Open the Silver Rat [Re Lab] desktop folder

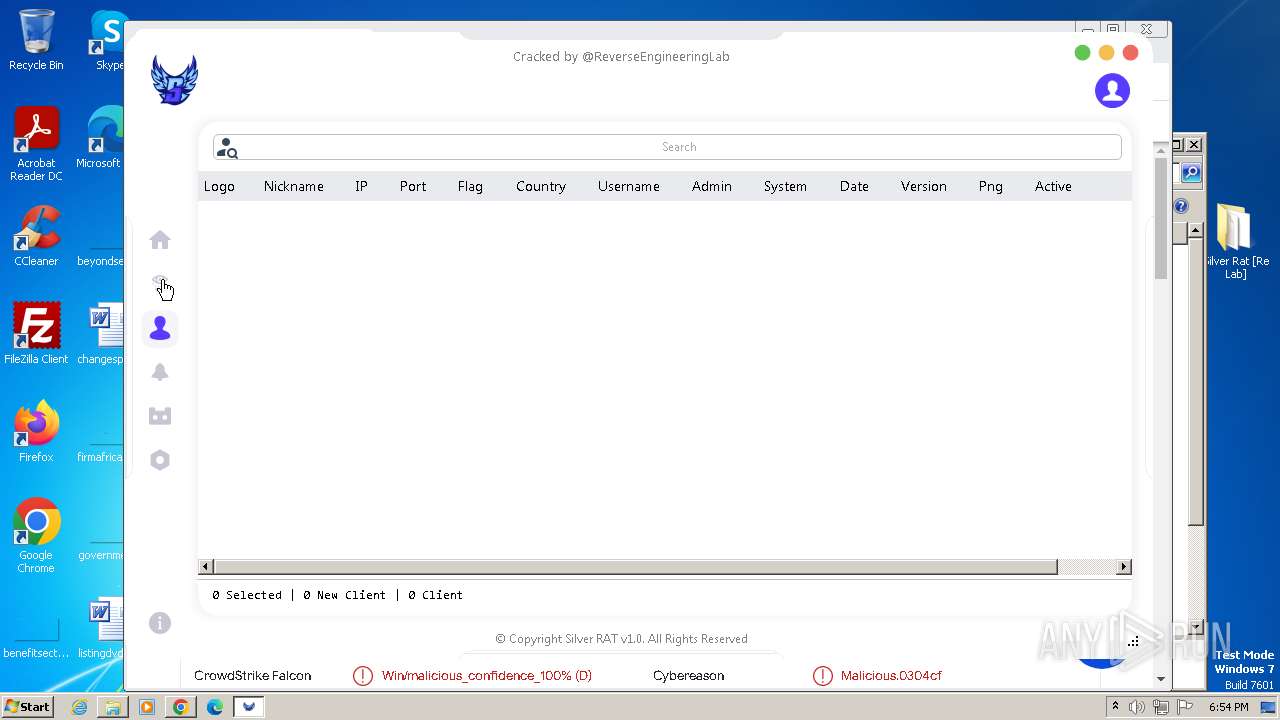click(x=1235, y=241)
